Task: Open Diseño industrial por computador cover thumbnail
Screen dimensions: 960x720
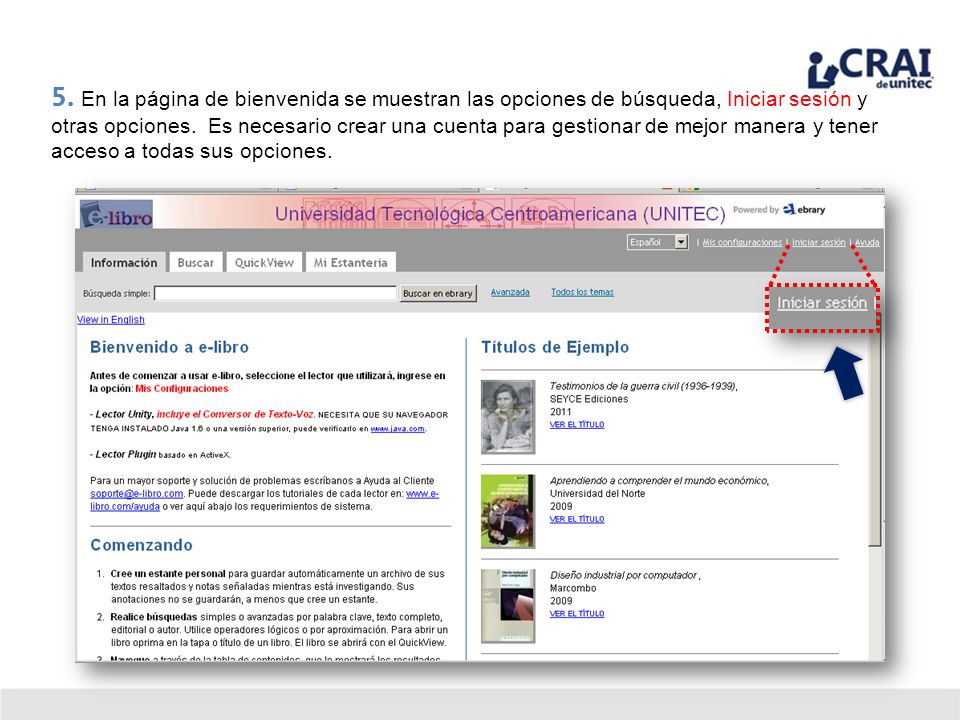Action: pyautogui.click(x=508, y=606)
